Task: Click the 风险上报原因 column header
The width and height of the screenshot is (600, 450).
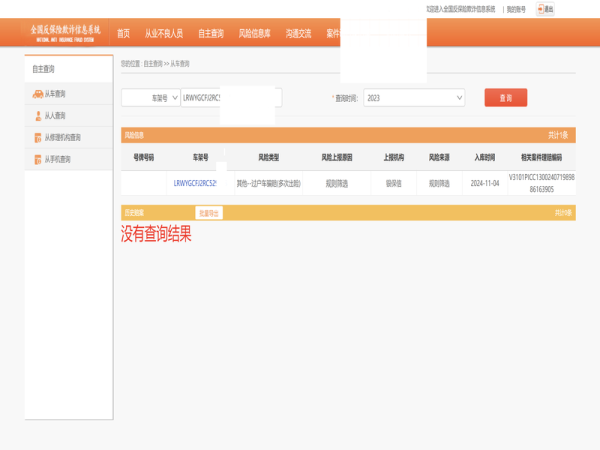Action: [337, 157]
